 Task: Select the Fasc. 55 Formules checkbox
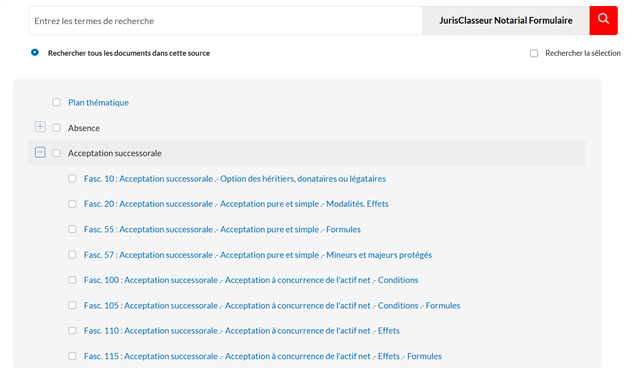point(72,229)
